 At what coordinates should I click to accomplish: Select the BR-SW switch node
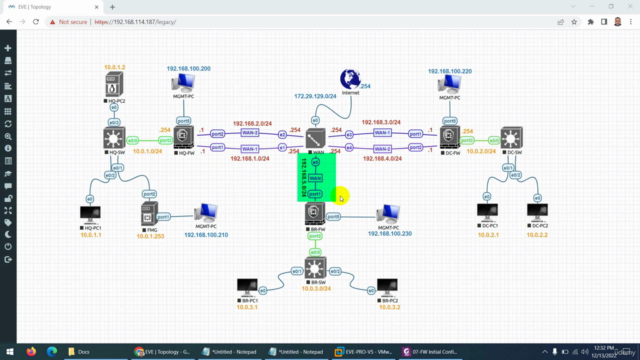click(315, 268)
